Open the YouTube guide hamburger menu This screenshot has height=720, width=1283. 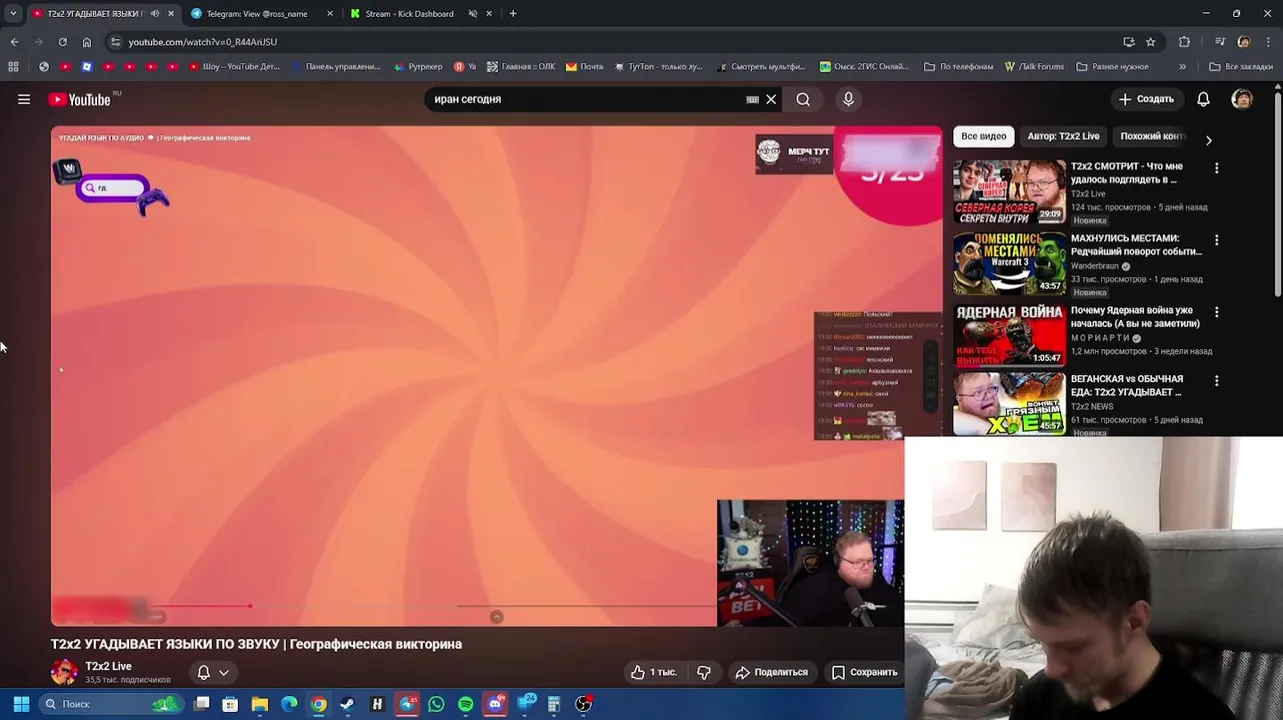(24, 99)
